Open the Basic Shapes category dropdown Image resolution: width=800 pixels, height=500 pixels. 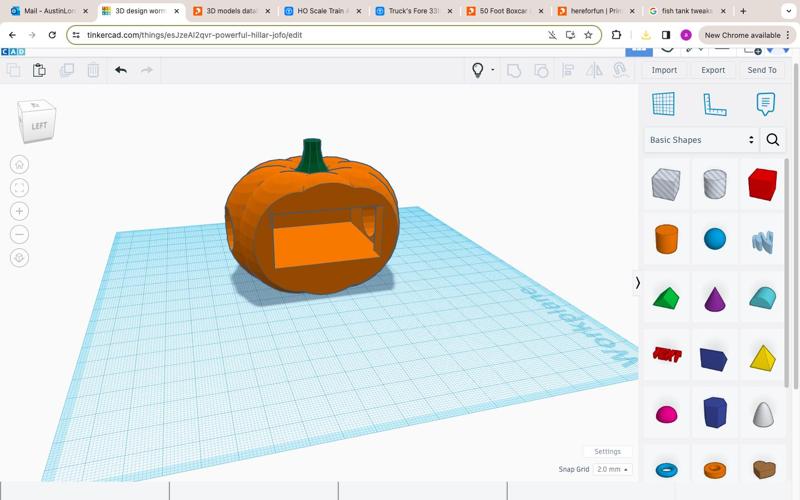701,140
